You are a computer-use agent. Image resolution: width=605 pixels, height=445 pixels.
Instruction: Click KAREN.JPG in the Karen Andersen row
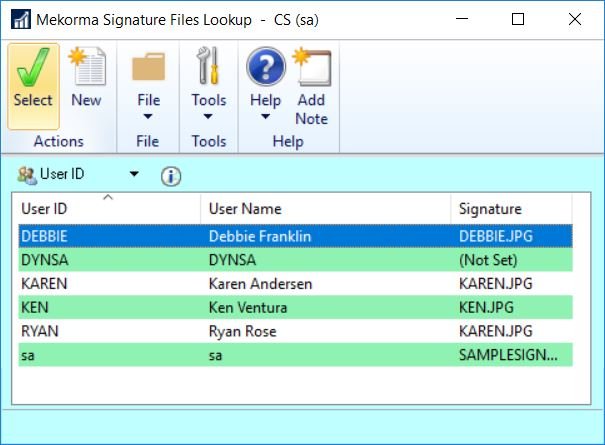496,284
